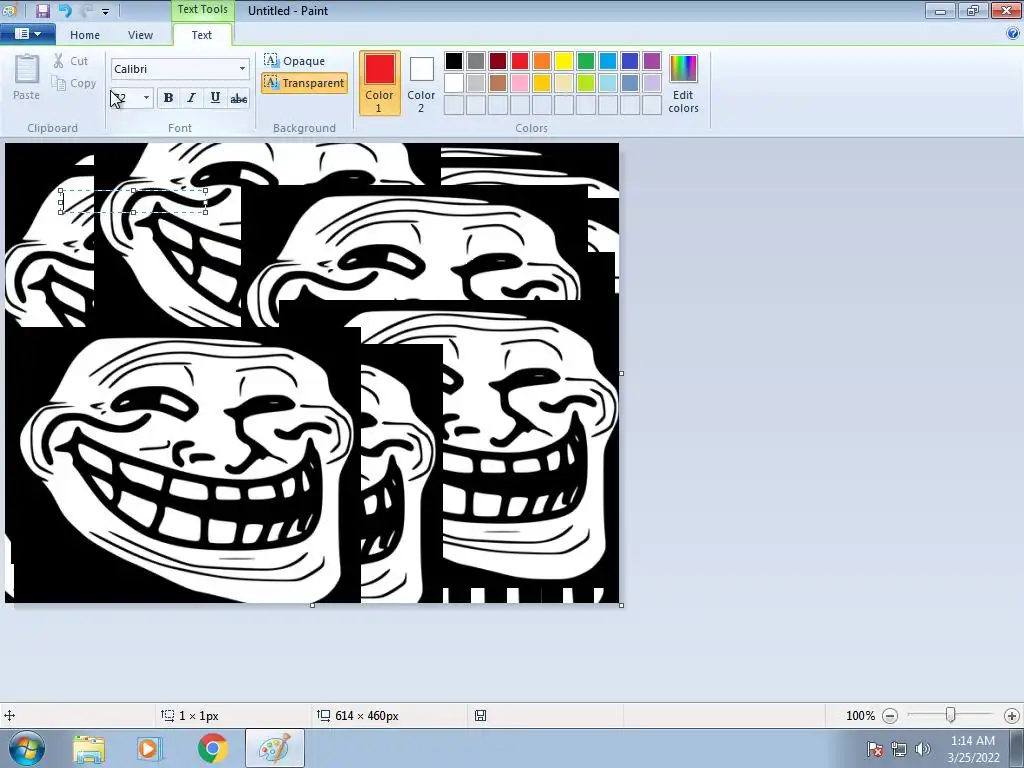Pick the gold color swatch
The width and height of the screenshot is (1024, 768).
[542, 83]
